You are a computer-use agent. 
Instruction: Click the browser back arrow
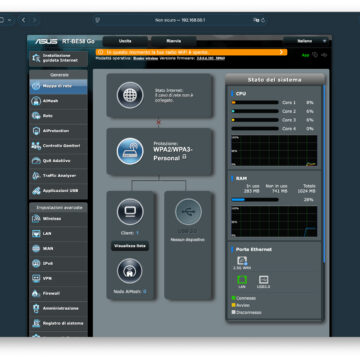coord(24,20)
